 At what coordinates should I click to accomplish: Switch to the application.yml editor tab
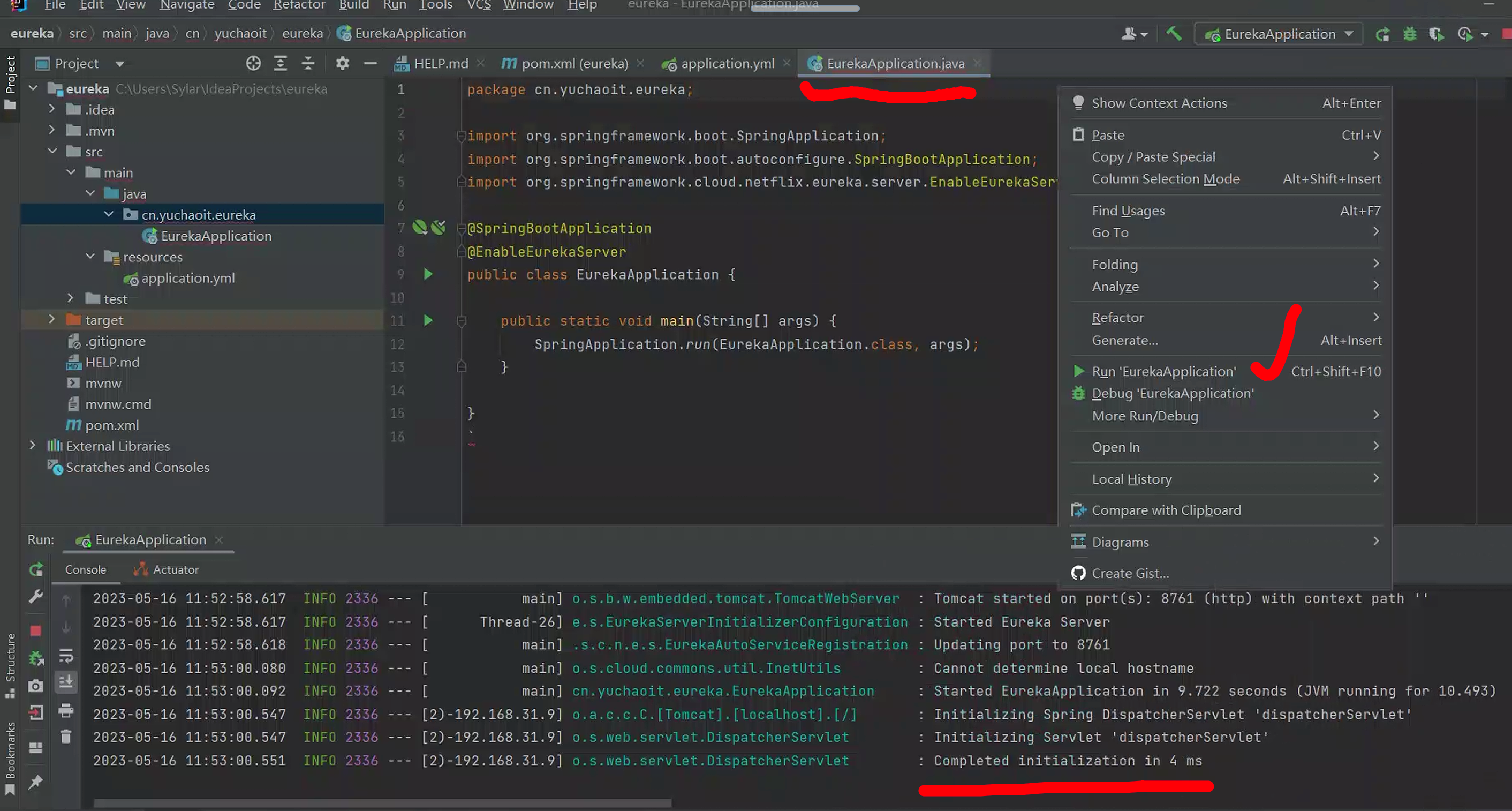(x=727, y=63)
